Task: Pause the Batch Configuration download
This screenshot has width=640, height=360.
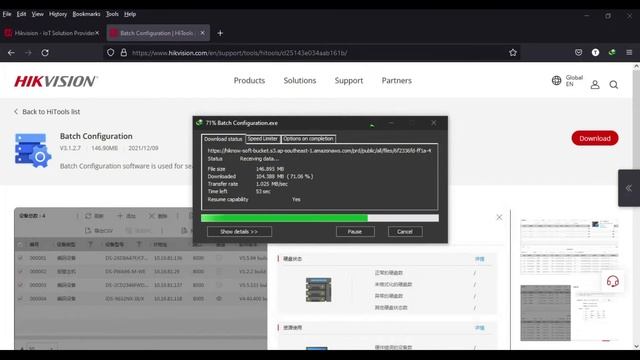Action: pos(355,231)
